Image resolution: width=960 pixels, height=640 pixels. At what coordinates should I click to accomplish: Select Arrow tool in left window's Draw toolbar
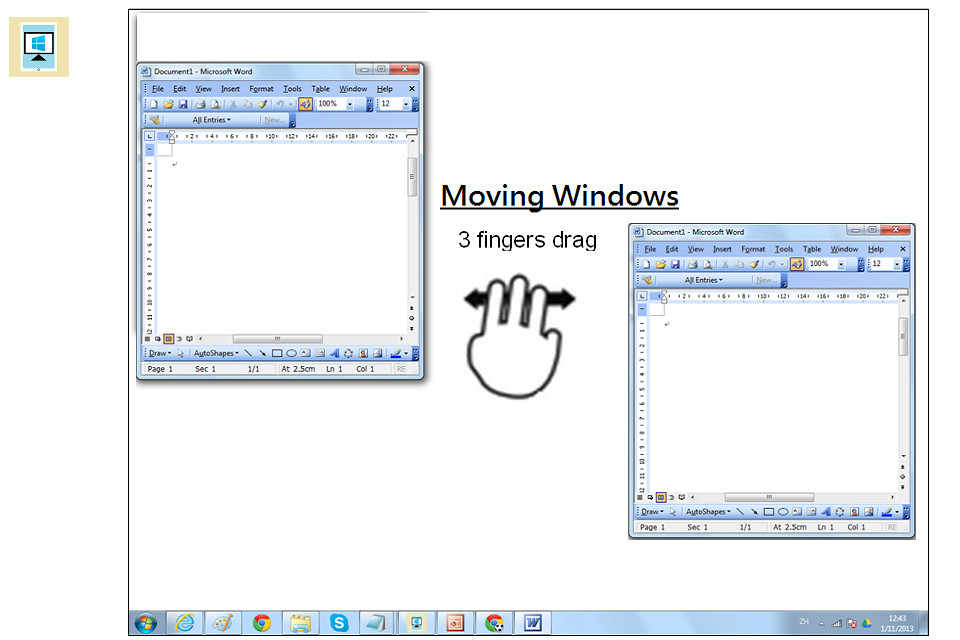tap(262, 353)
